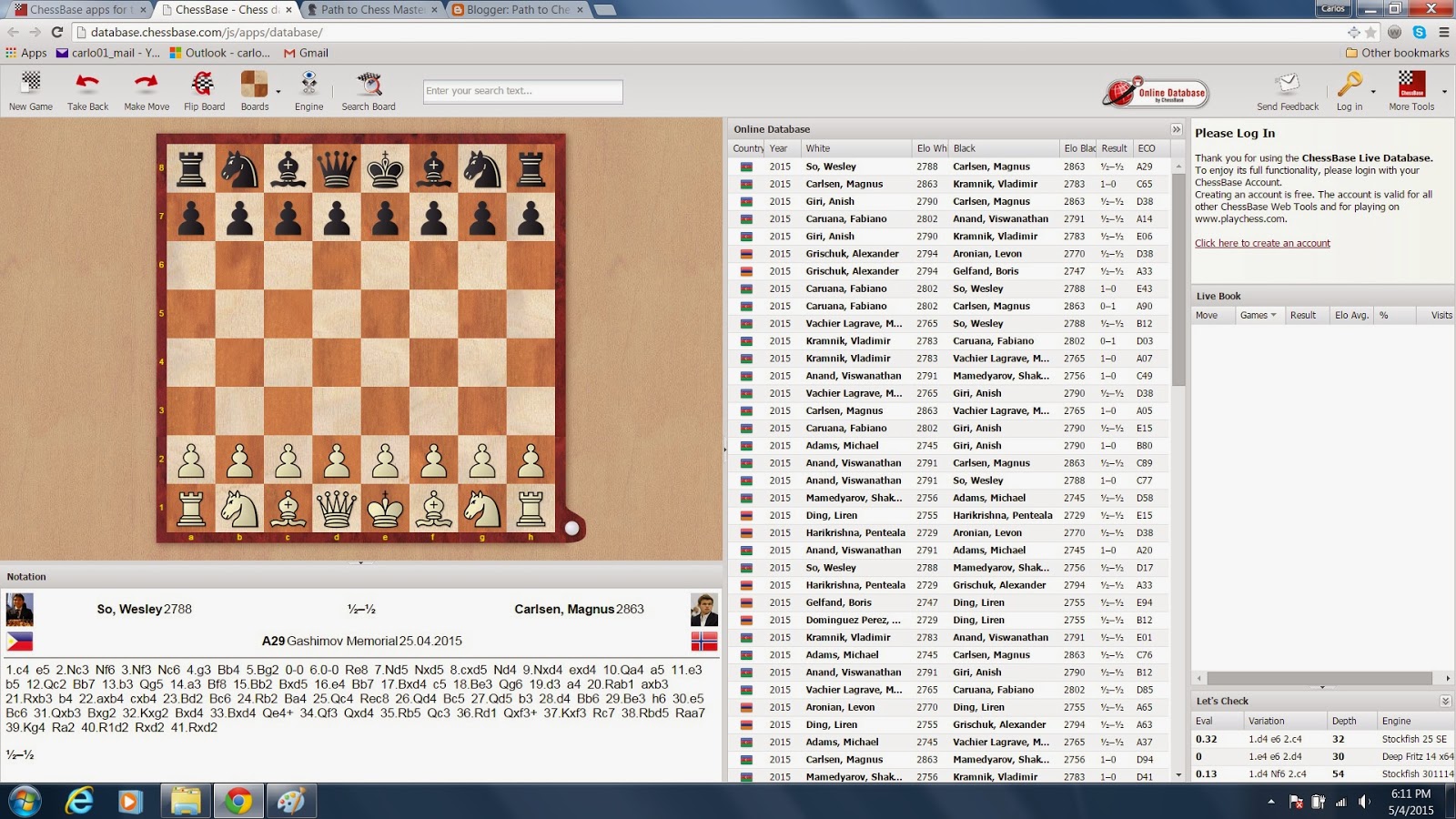
Task: Activate the Engine analysis
Action: click(x=308, y=90)
